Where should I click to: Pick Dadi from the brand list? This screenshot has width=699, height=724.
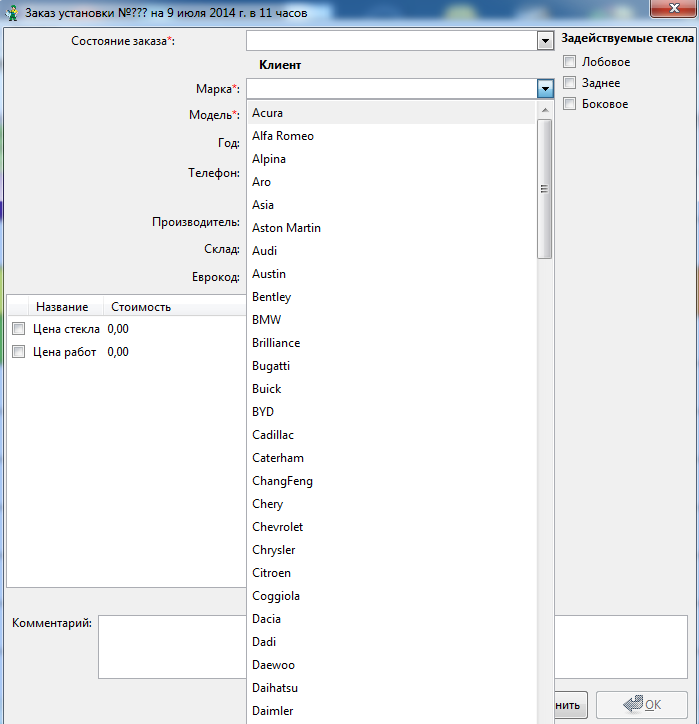[392, 642]
